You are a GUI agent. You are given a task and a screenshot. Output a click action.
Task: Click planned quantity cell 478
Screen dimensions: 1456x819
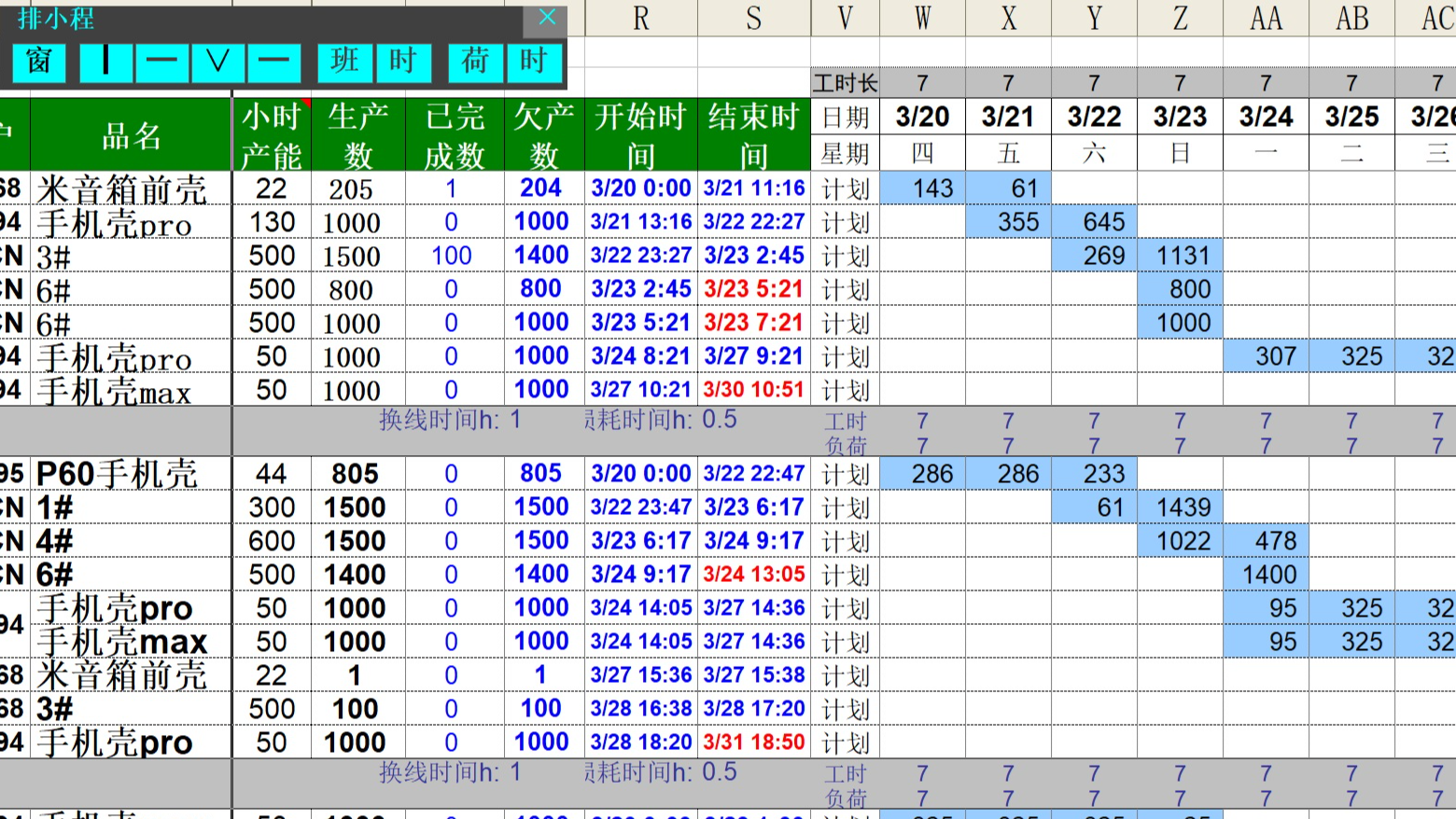tap(1267, 541)
